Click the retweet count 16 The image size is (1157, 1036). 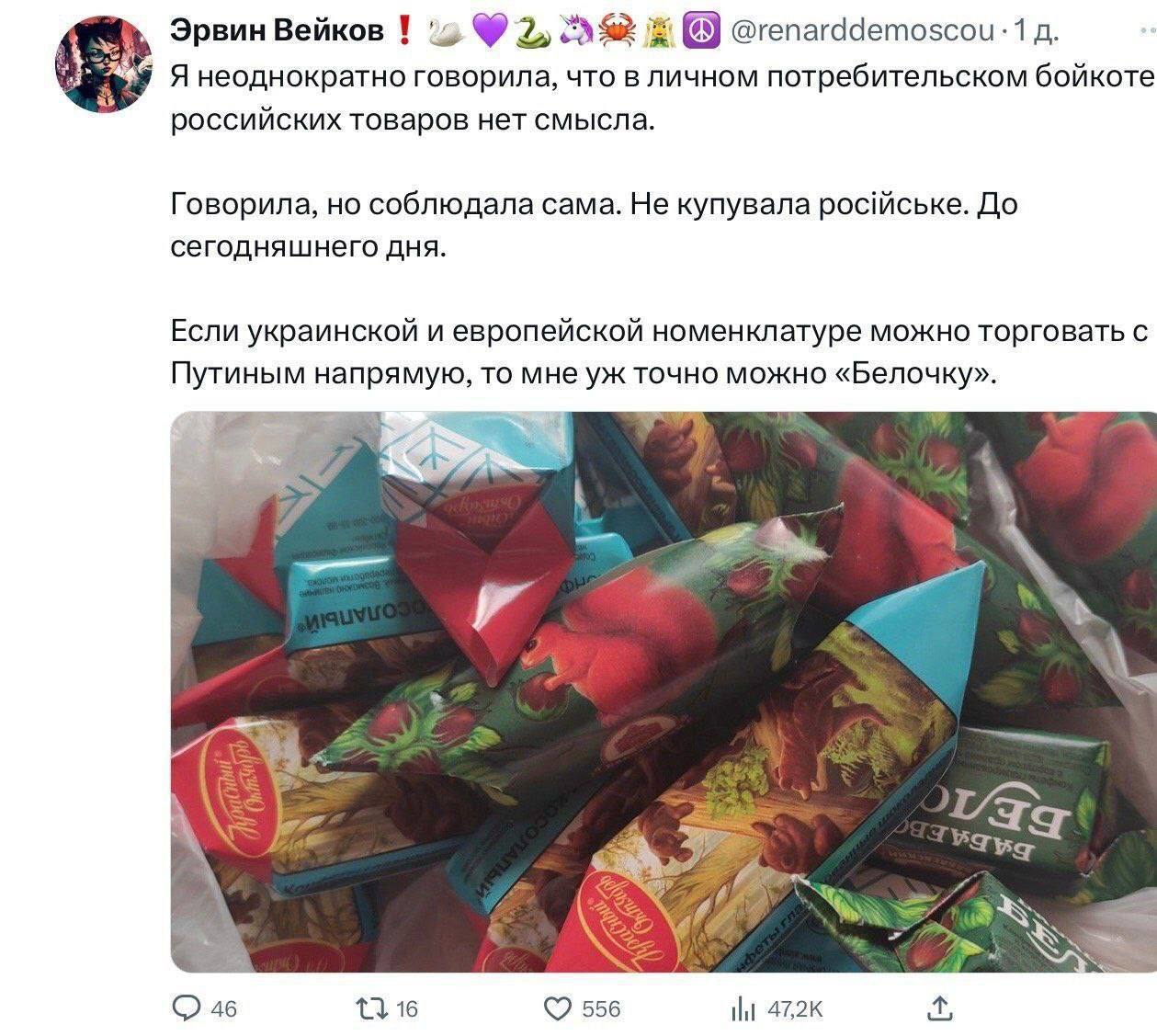tap(407, 1009)
